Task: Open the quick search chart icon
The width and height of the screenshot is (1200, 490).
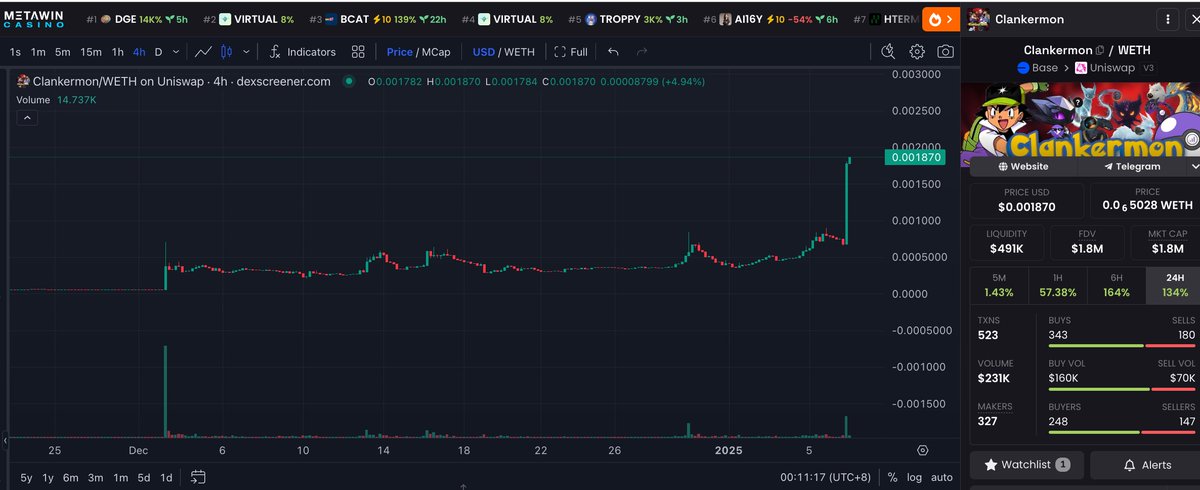Action: [888, 51]
